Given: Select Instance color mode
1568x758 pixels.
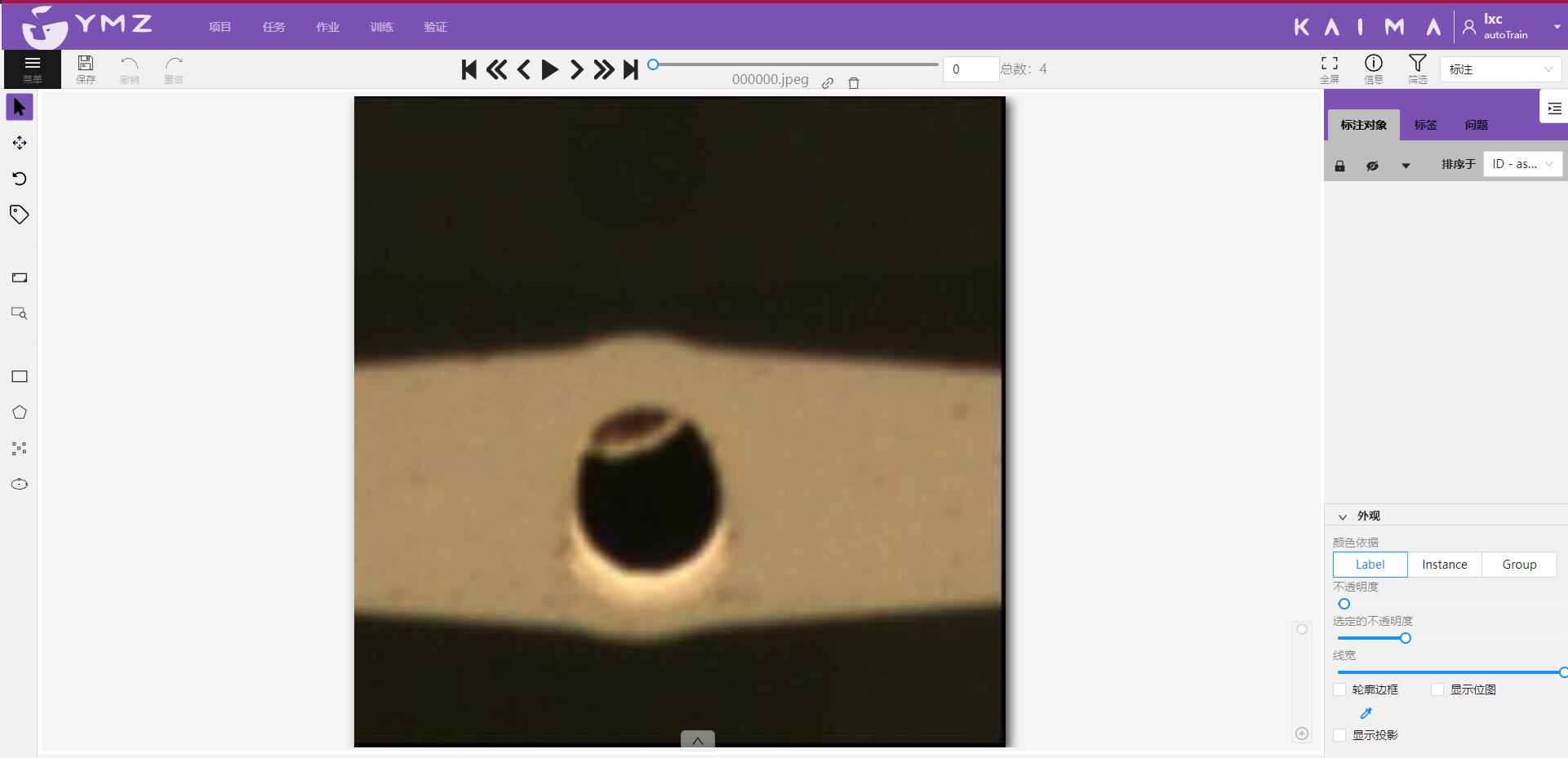Looking at the screenshot, I should (x=1444, y=565).
